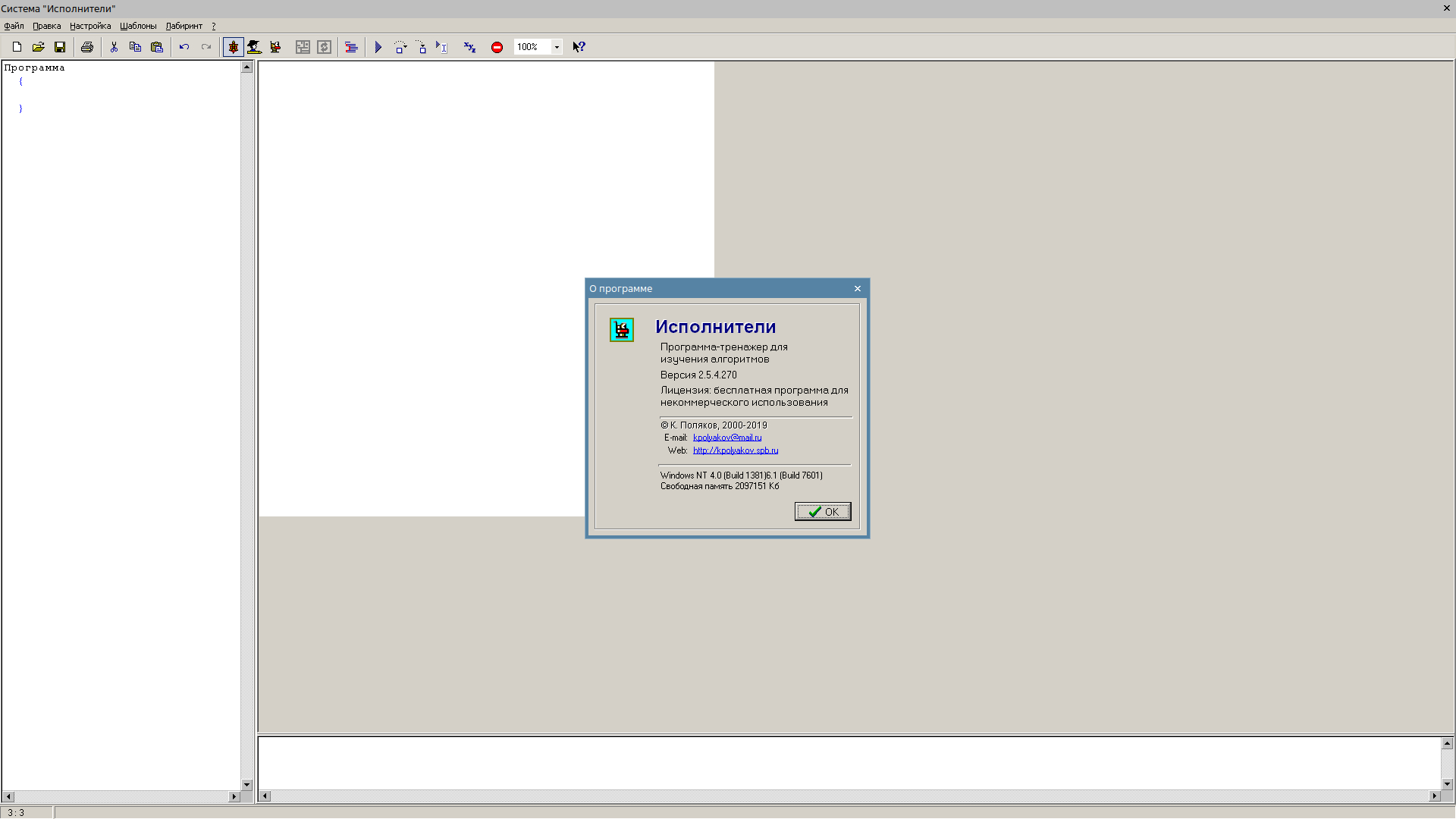Open a program file
The height and width of the screenshot is (819, 1456).
[38, 47]
